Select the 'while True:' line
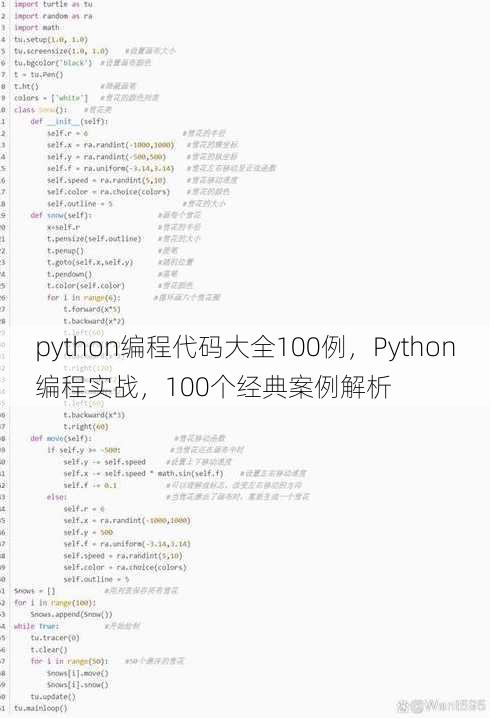490x718 pixels. 36,626
